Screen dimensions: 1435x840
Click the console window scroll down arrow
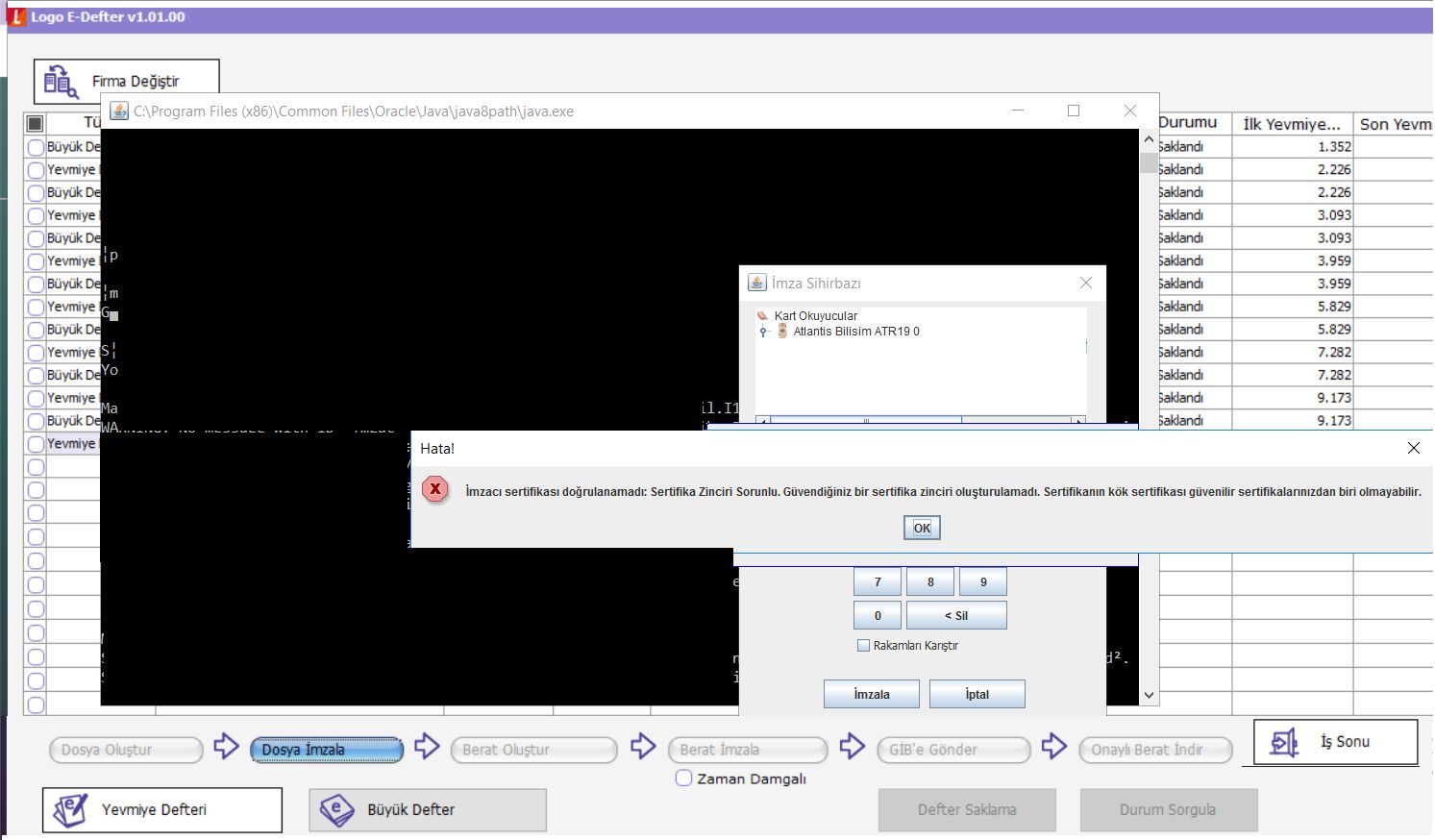pos(1149,695)
